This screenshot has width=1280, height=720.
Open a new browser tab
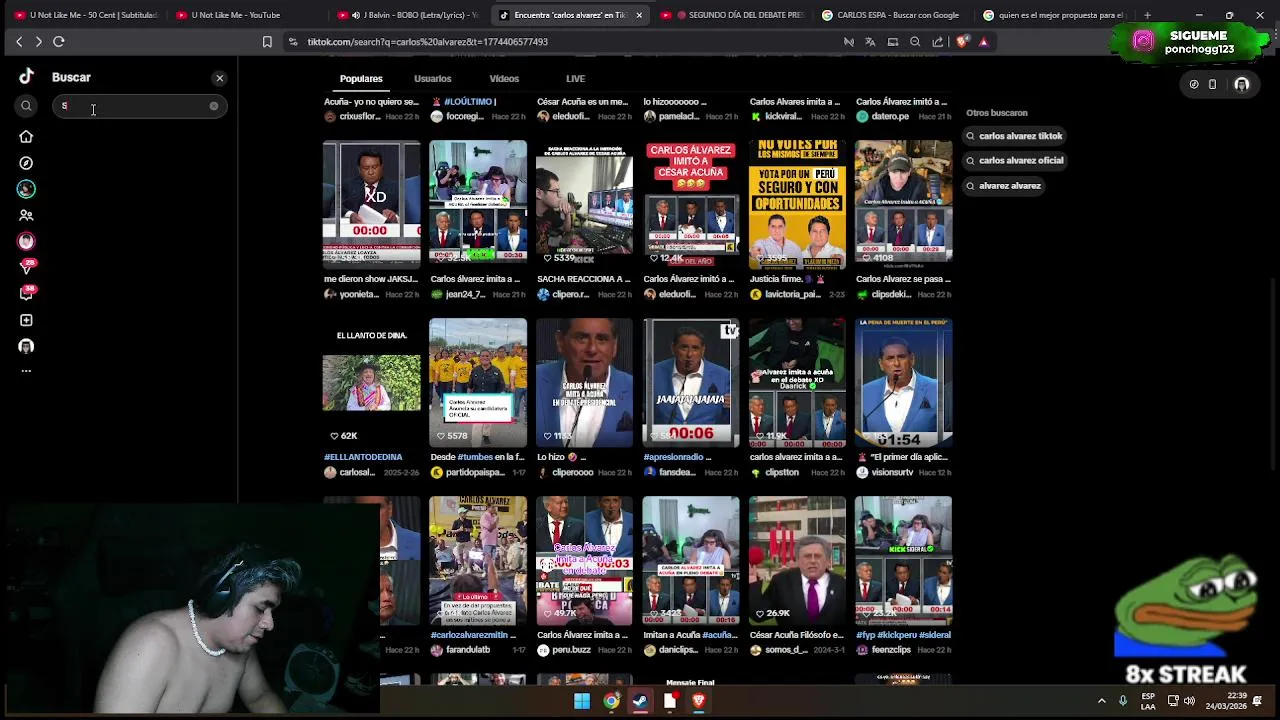tap(1147, 15)
